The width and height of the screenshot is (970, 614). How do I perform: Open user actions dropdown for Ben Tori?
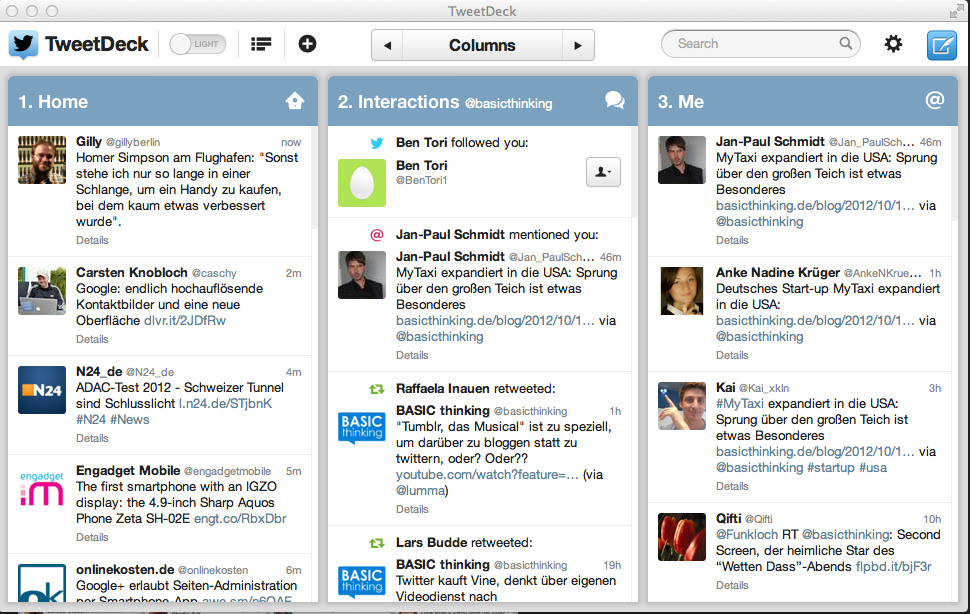tap(603, 172)
